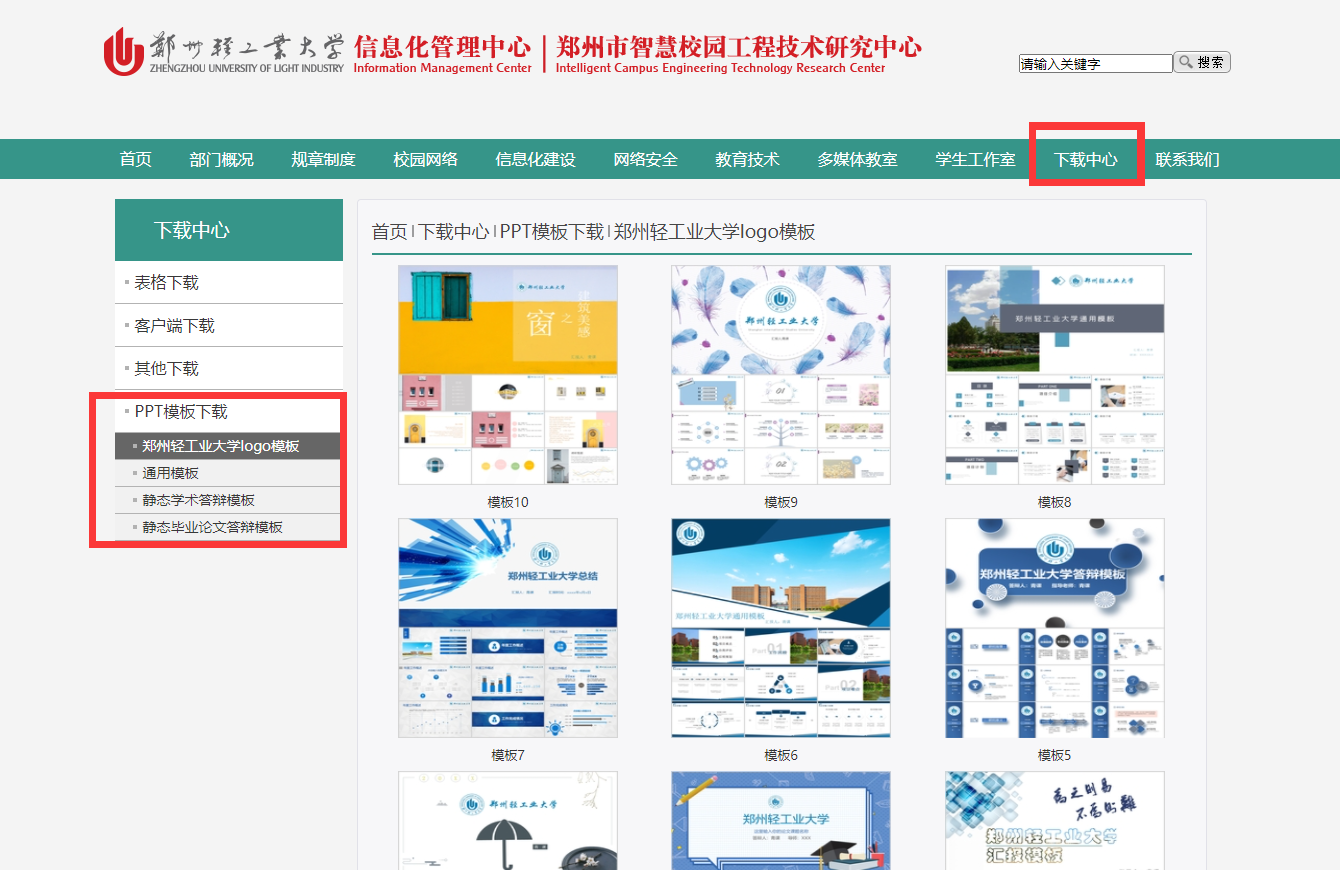Open 其他下载 in the sidebar
The image size is (1340, 870).
tap(229, 369)
